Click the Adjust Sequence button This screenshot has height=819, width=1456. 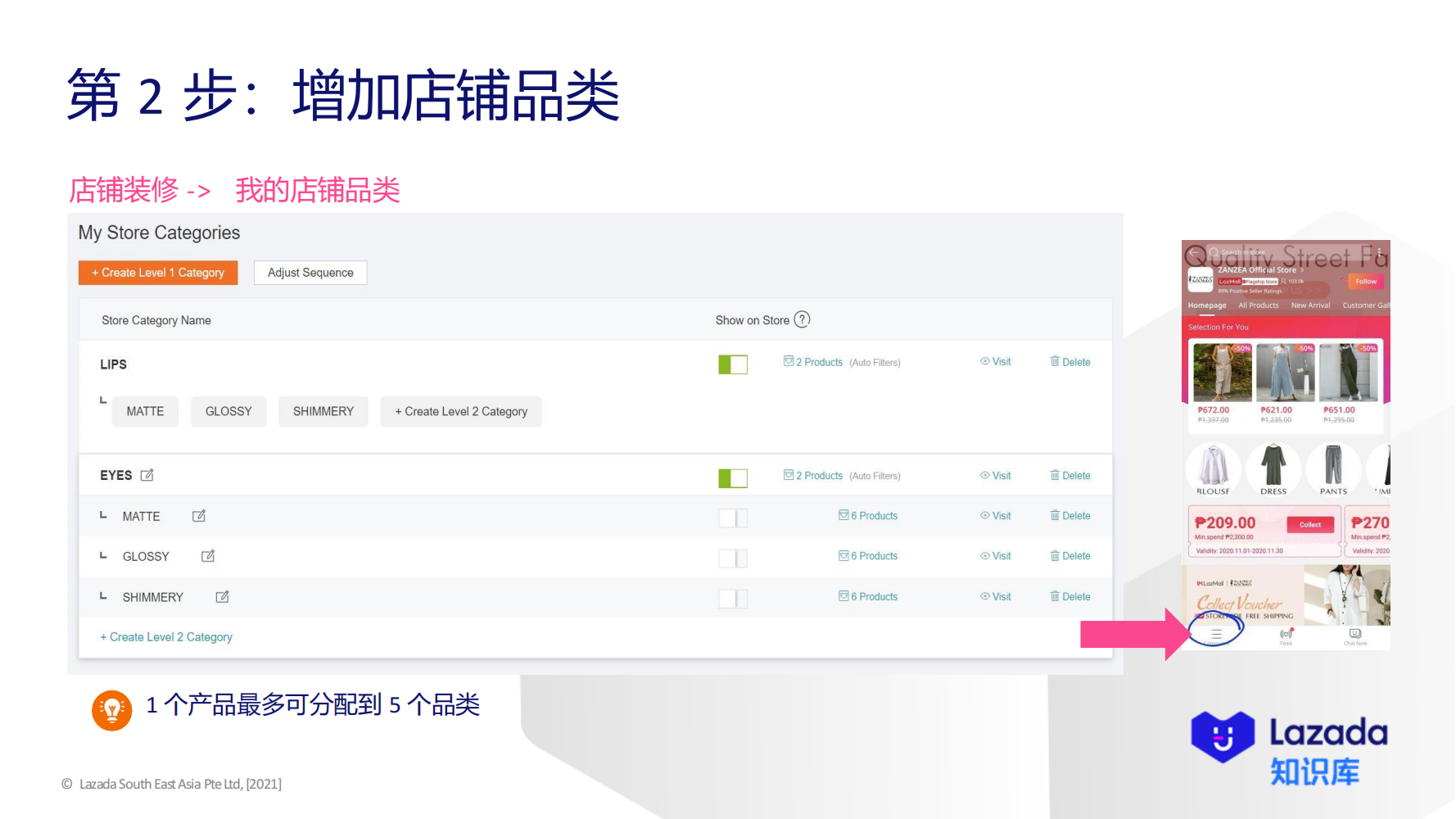[310, 273]
